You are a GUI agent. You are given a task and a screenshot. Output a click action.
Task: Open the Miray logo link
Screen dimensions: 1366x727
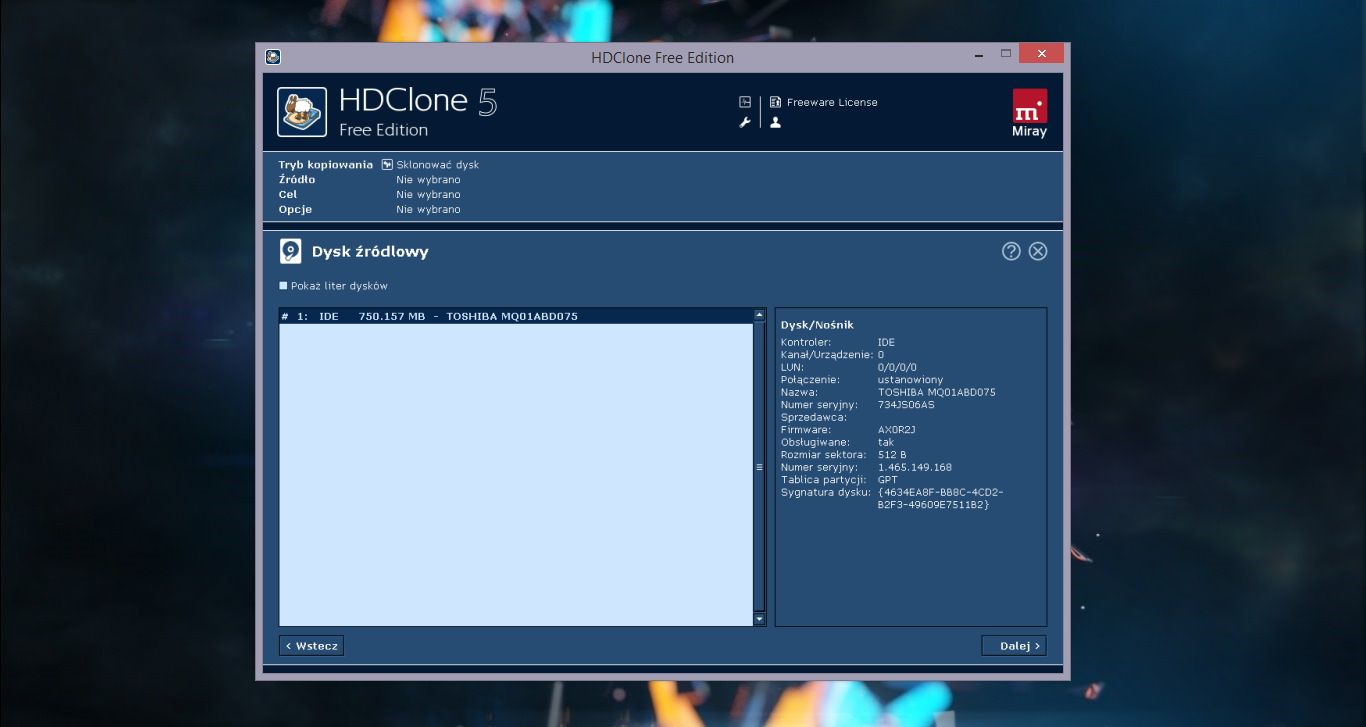(1030, 113)
